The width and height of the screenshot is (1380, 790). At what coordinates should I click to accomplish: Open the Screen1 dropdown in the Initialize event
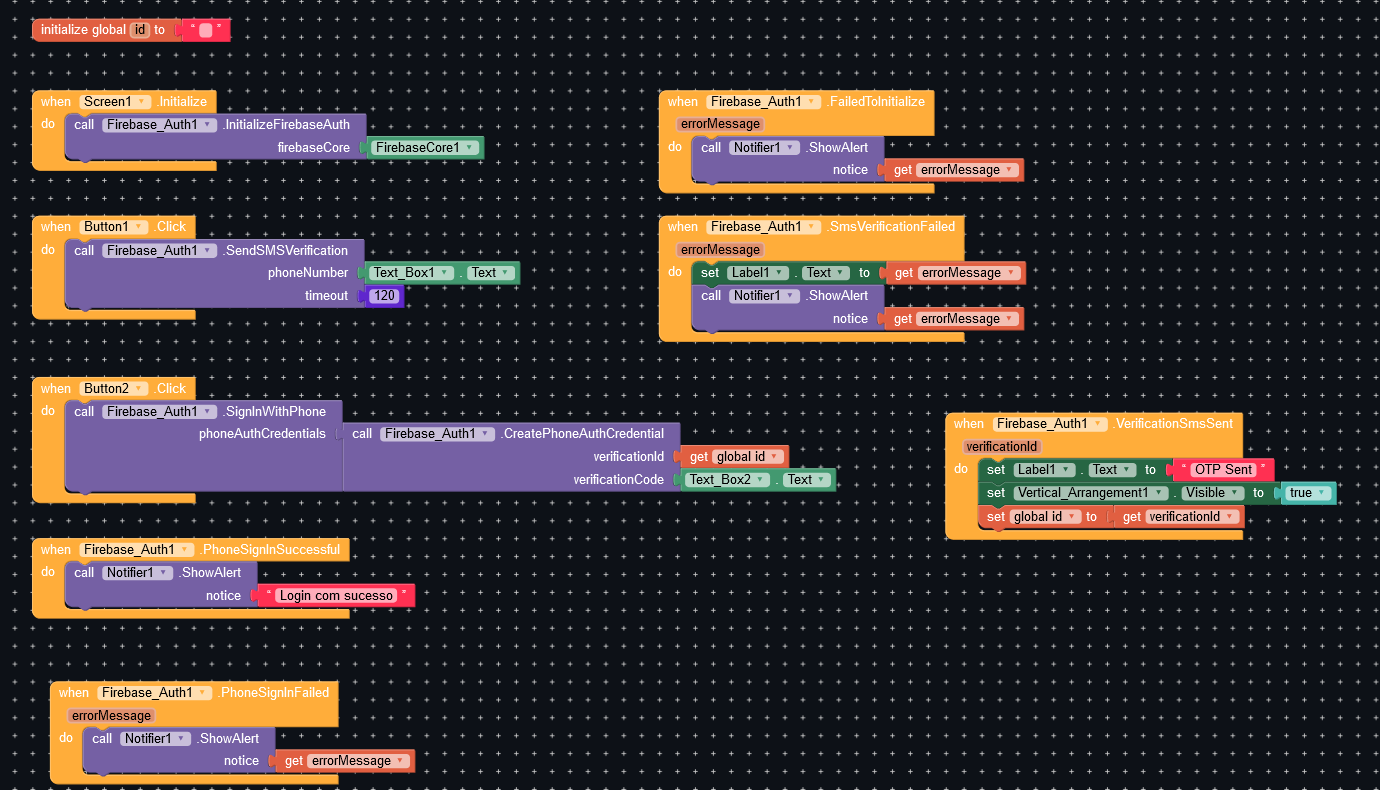[115, 102]
